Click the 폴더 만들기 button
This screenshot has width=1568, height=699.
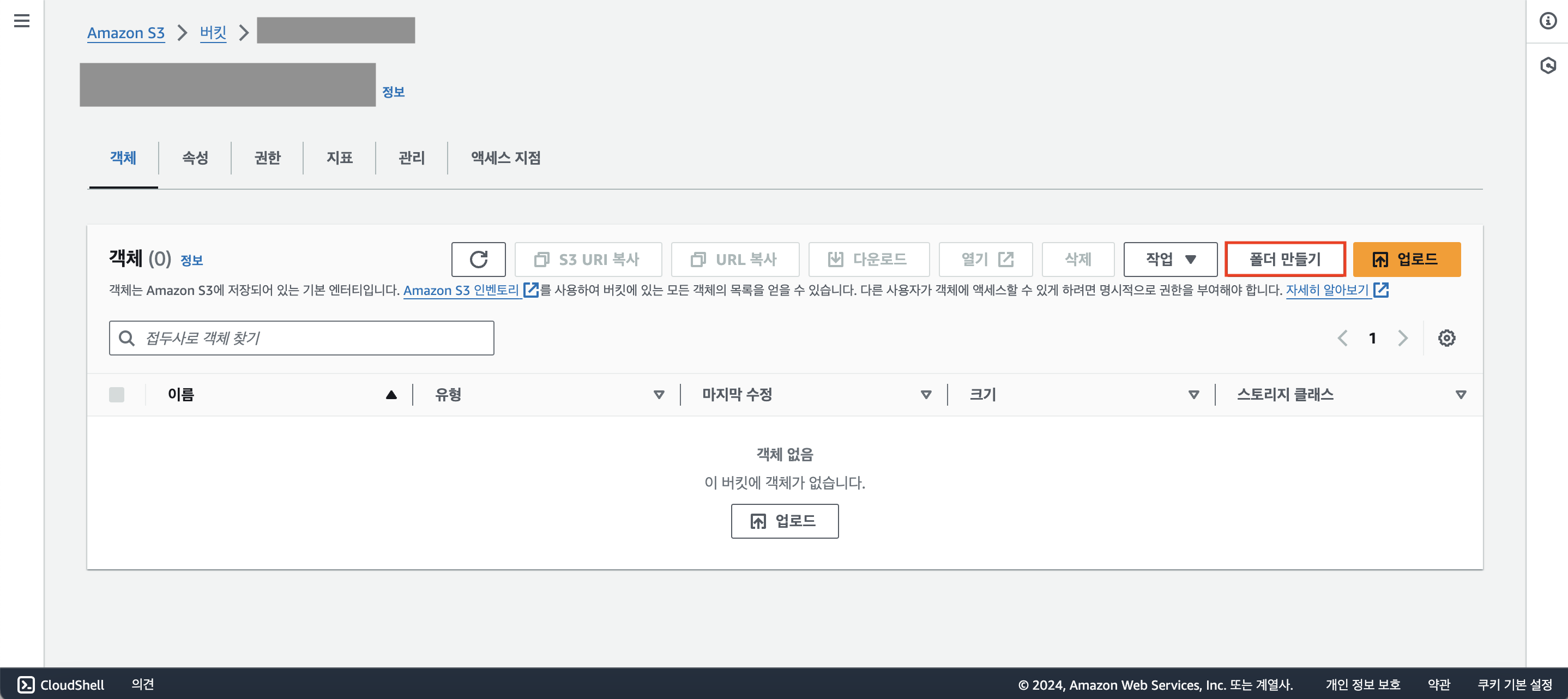click(x=1284, y=260)
